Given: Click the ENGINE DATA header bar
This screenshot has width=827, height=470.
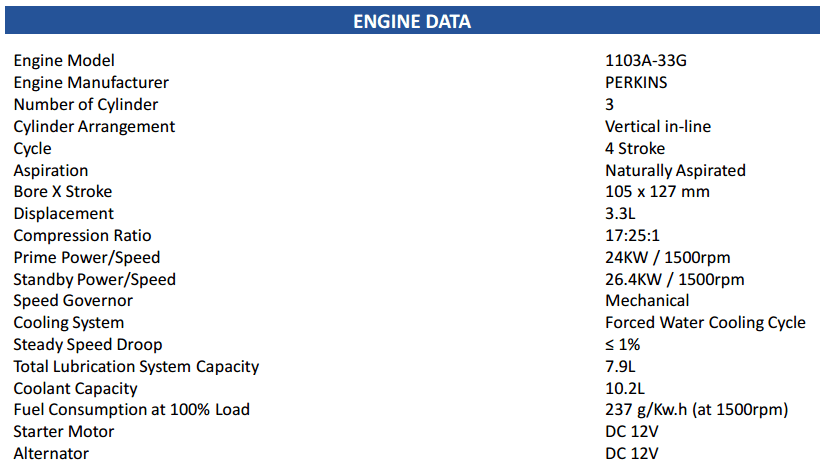Looking at the screenshot, I should 412,21.
